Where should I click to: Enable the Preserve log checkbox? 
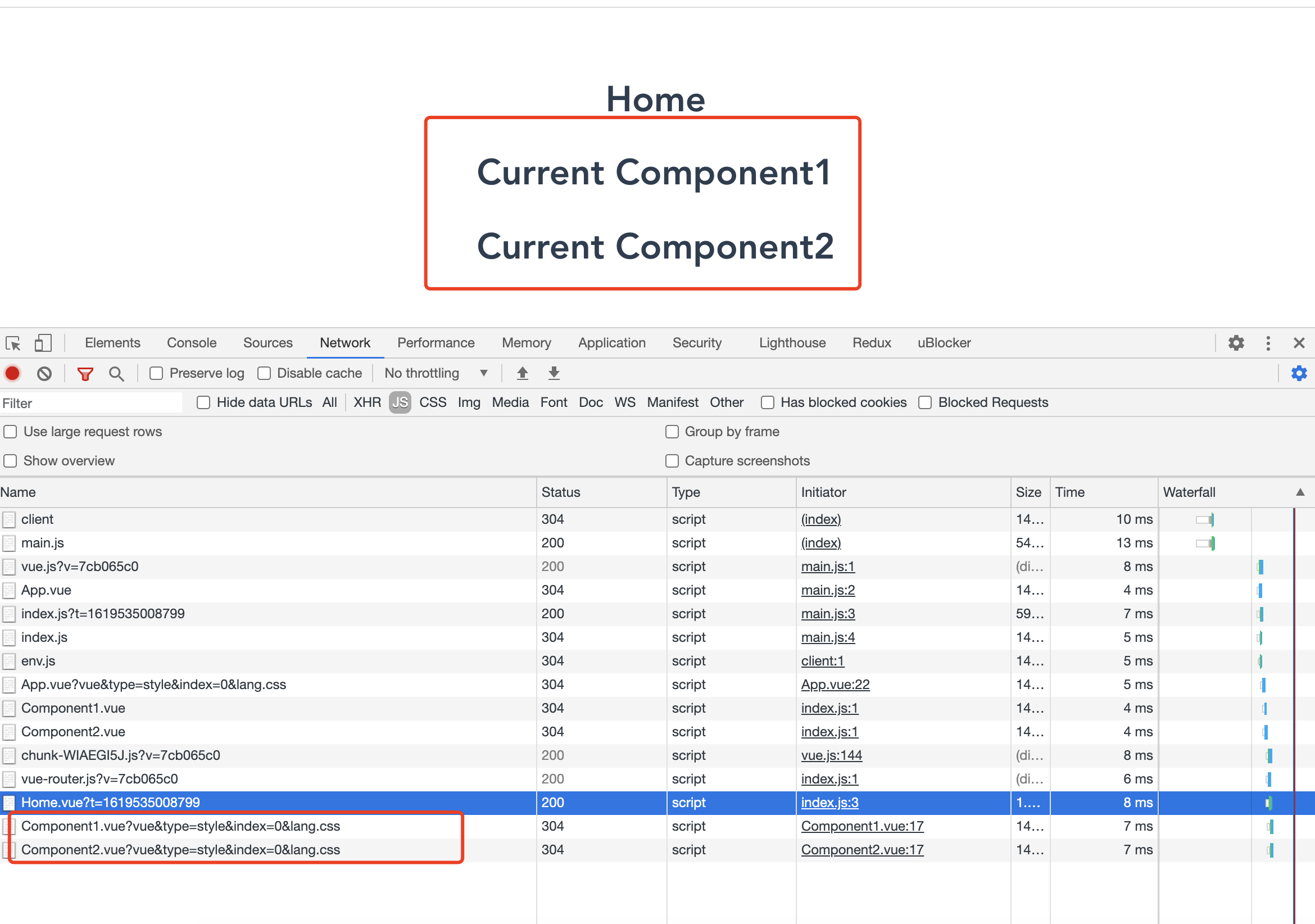pos(156,374)
